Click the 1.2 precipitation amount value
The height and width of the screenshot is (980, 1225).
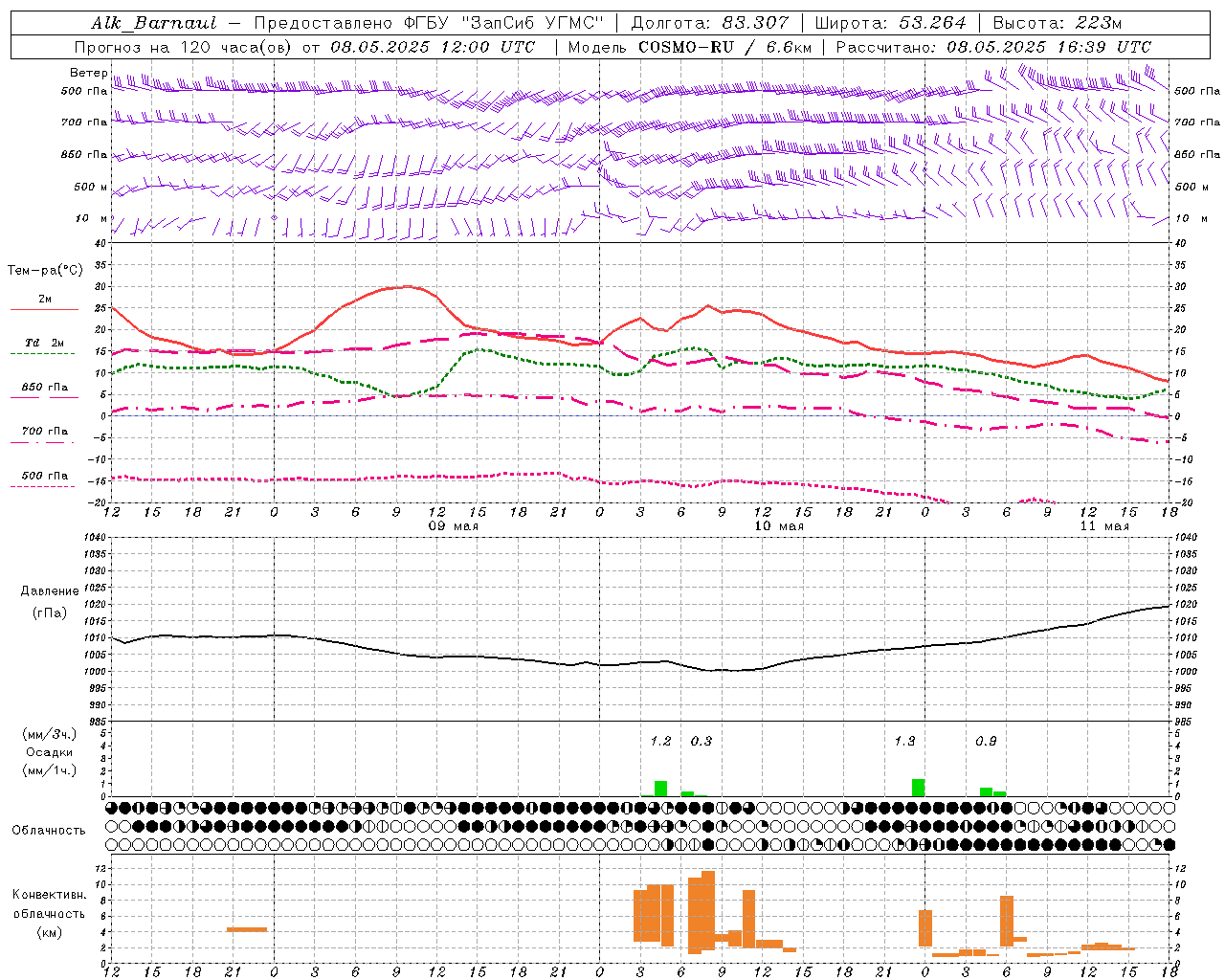[x=660, y=741]
